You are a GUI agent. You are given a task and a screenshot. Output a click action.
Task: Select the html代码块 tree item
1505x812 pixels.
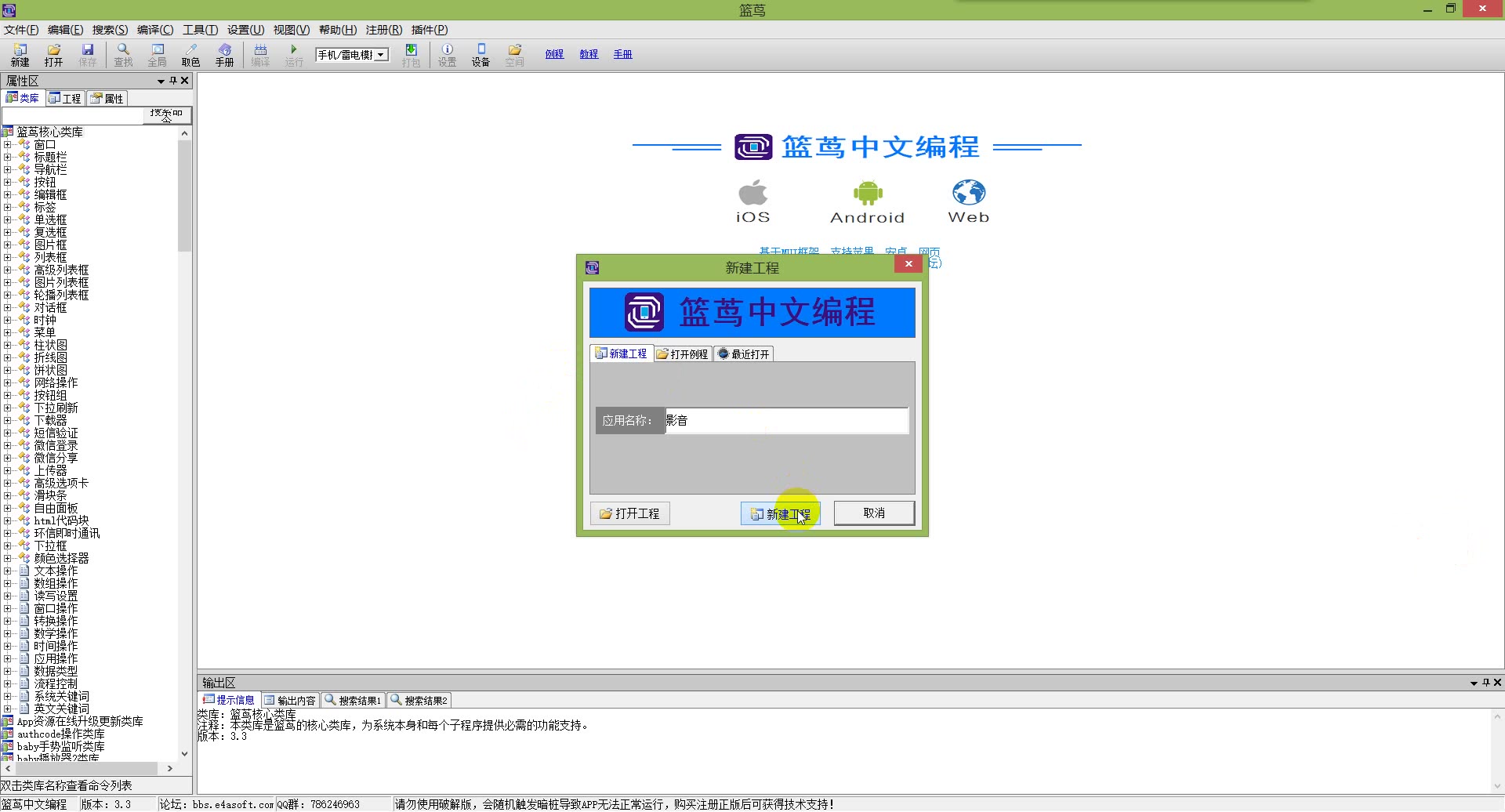[61, 521]
